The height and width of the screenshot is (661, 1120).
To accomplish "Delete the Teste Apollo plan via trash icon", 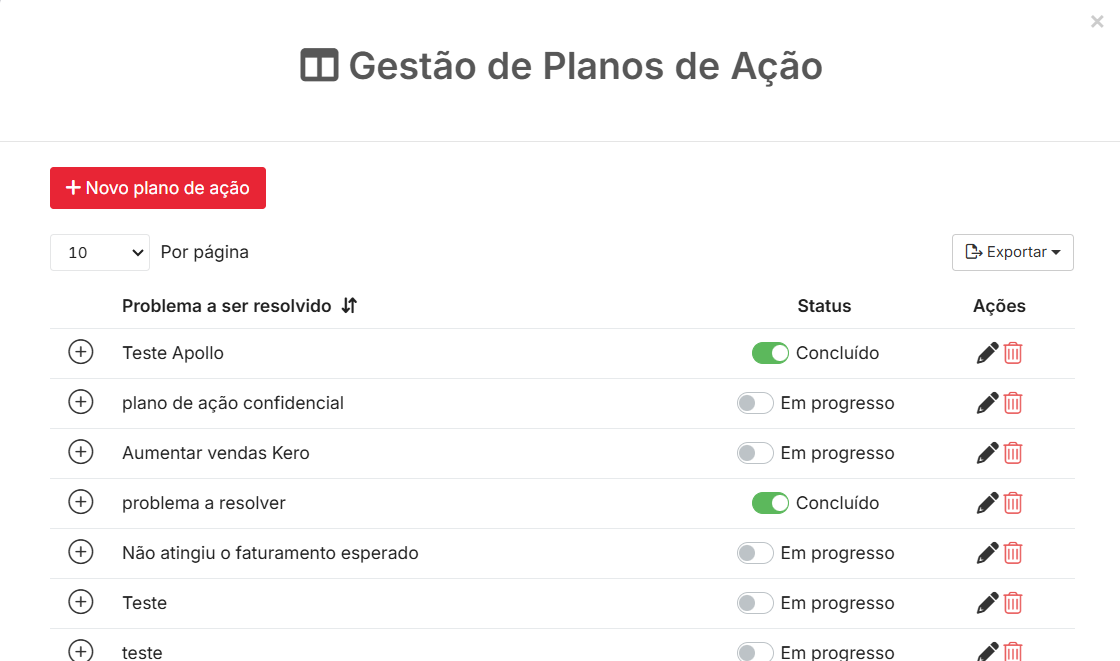I will [x=1013, y=353].
